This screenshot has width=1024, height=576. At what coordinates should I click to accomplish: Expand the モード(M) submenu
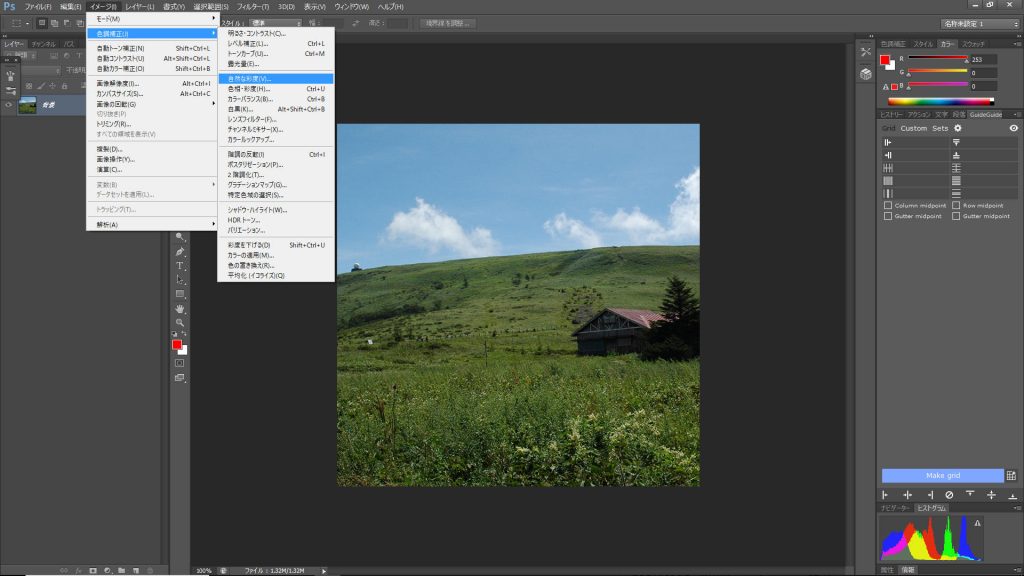coord(152,19)
